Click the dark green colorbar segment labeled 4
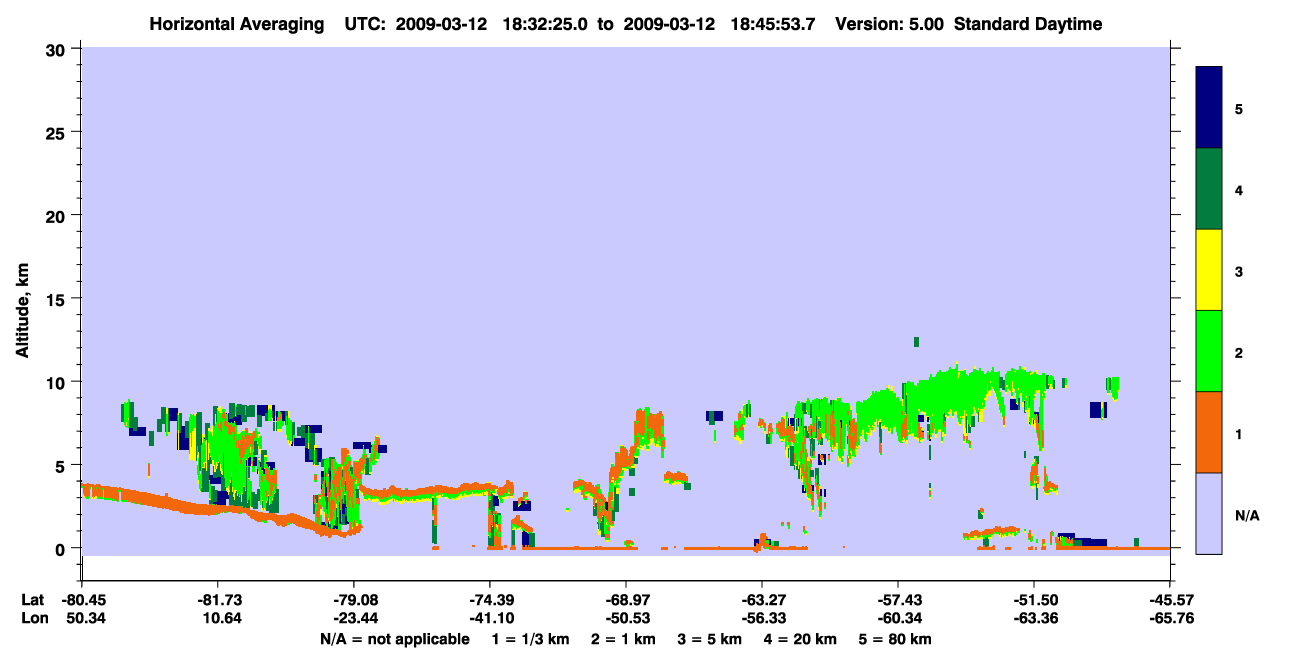This screenshot has height=667, width=1300. [x=1209, y=189]
